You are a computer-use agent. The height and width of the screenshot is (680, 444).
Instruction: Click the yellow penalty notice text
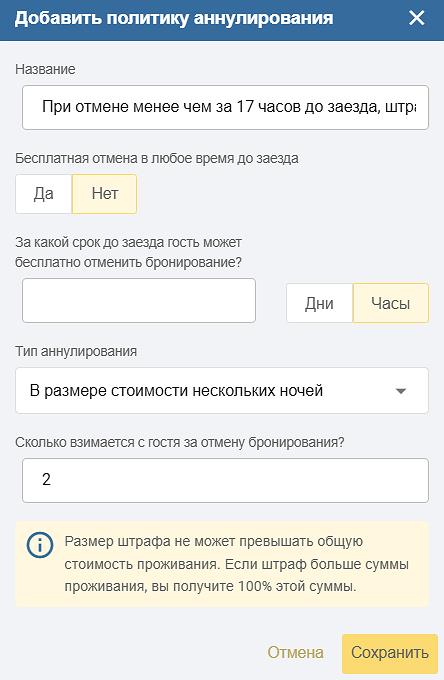[236, 564]
